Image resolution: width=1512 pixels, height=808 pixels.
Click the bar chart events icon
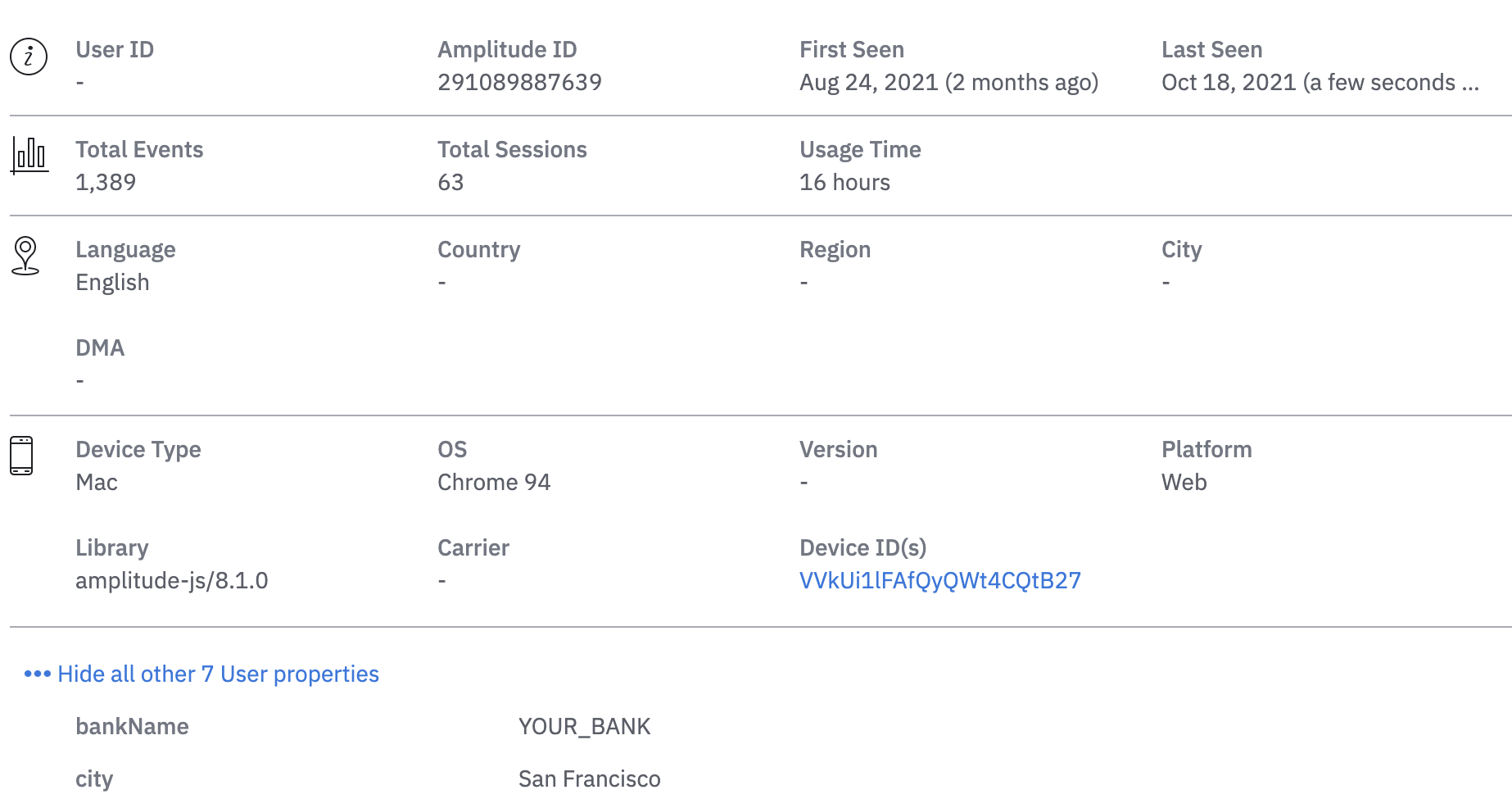[29, 155]
